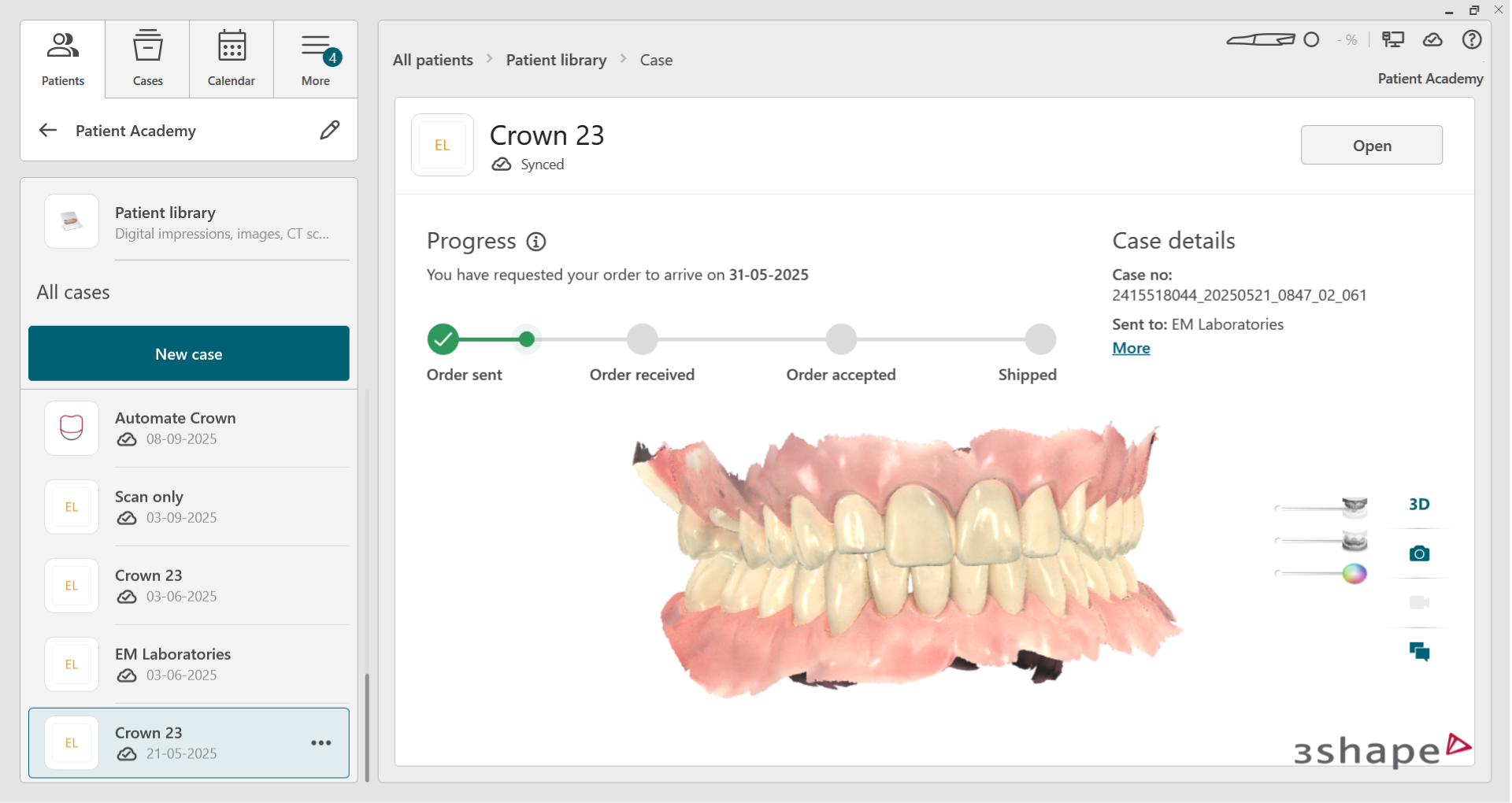Image resolution: width=1512 pixels, height=803 pixels.
Task: Open the monitor display settings icon
Action: [x=1392, y=40]
